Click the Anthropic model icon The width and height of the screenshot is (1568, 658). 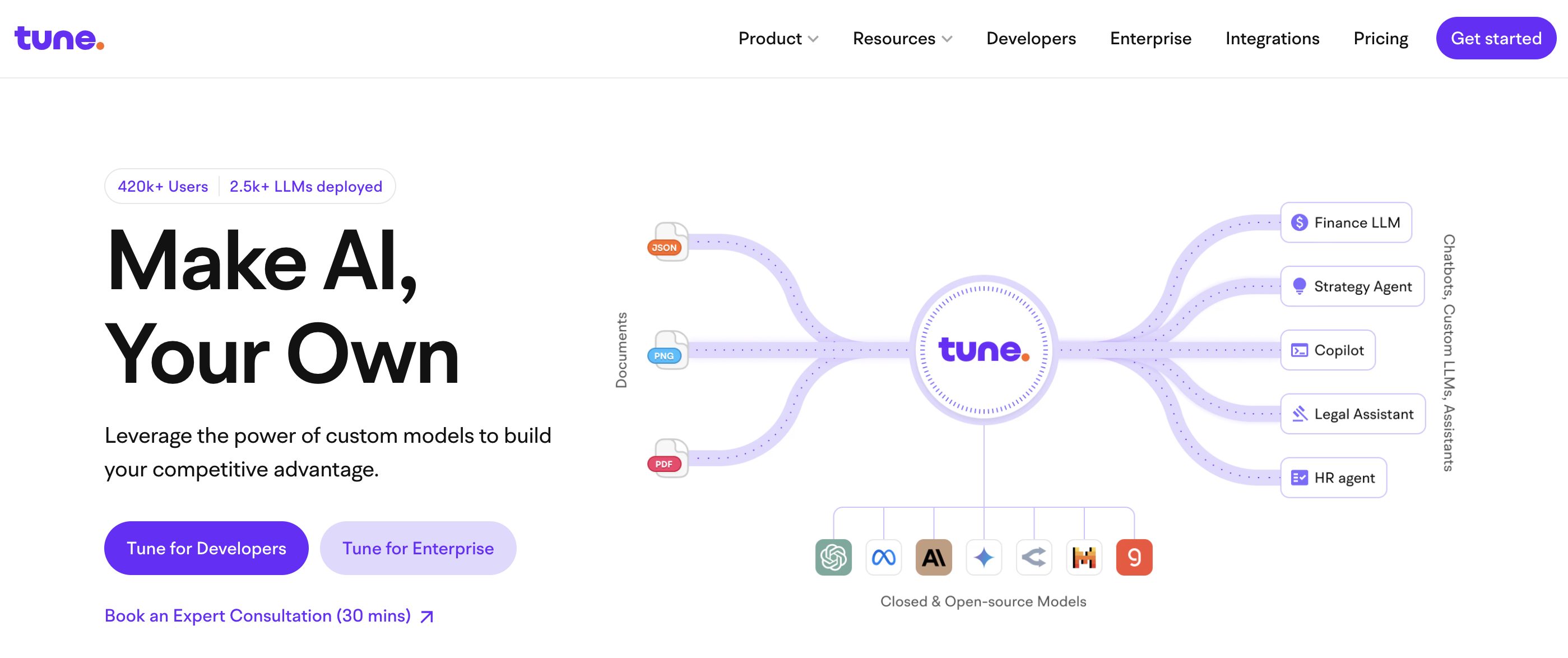[933, 557]
